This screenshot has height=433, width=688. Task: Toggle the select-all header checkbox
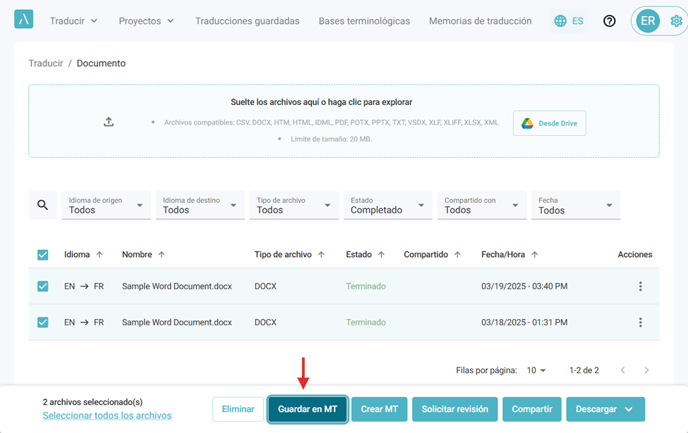coord(43,255)
